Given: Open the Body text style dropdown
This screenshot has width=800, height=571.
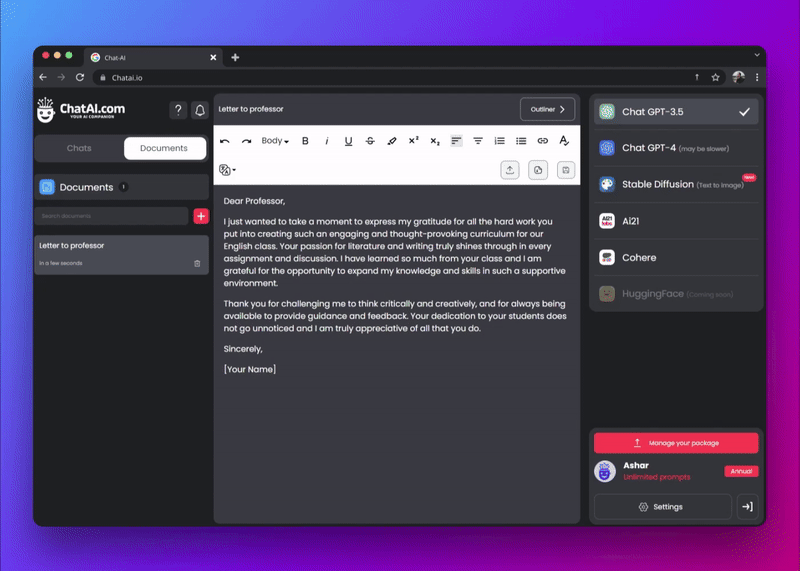Looking at the screenshot, I should [275, 141].
